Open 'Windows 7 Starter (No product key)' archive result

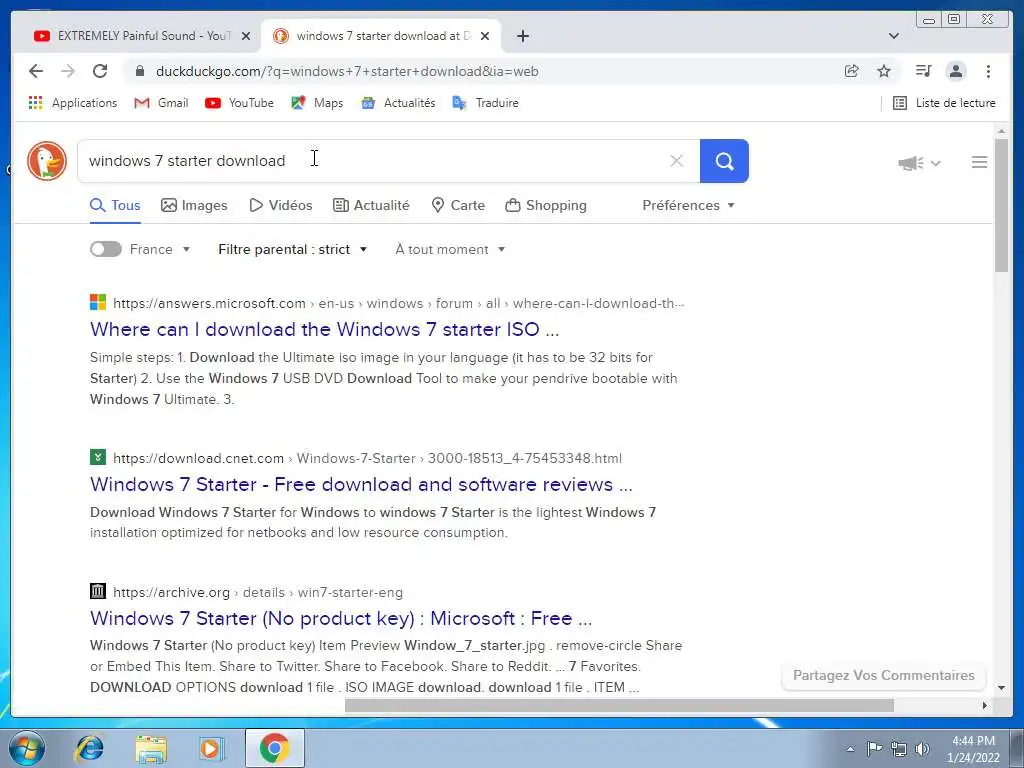(x=341, y=618)
